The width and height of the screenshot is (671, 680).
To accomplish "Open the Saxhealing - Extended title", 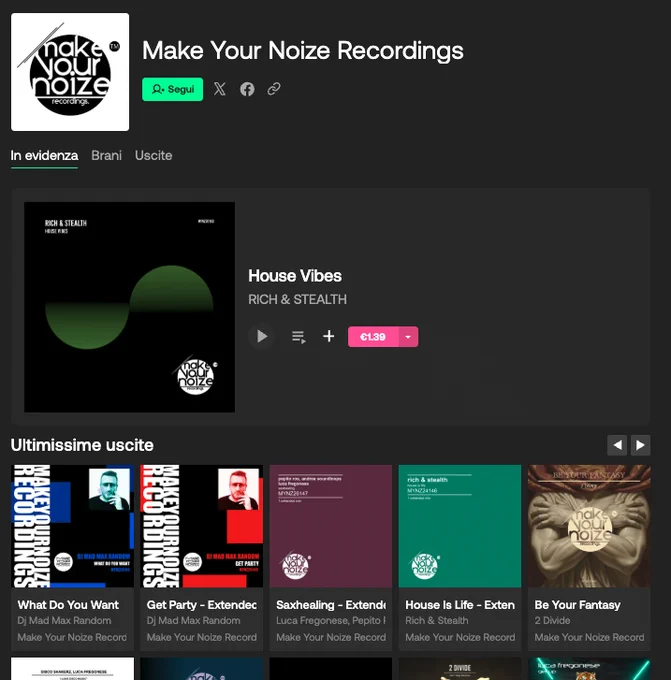I will [331, 605].
